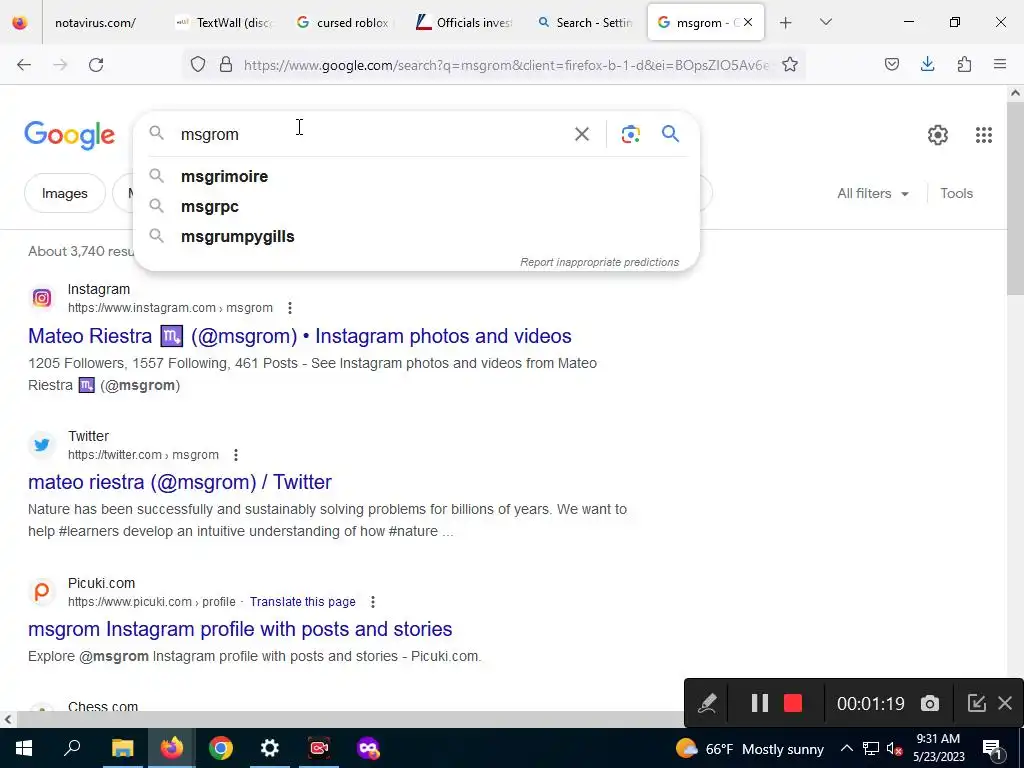The image size is (1024, 768).
Task: Open options for Instagram result
Action: pos(290,308)
